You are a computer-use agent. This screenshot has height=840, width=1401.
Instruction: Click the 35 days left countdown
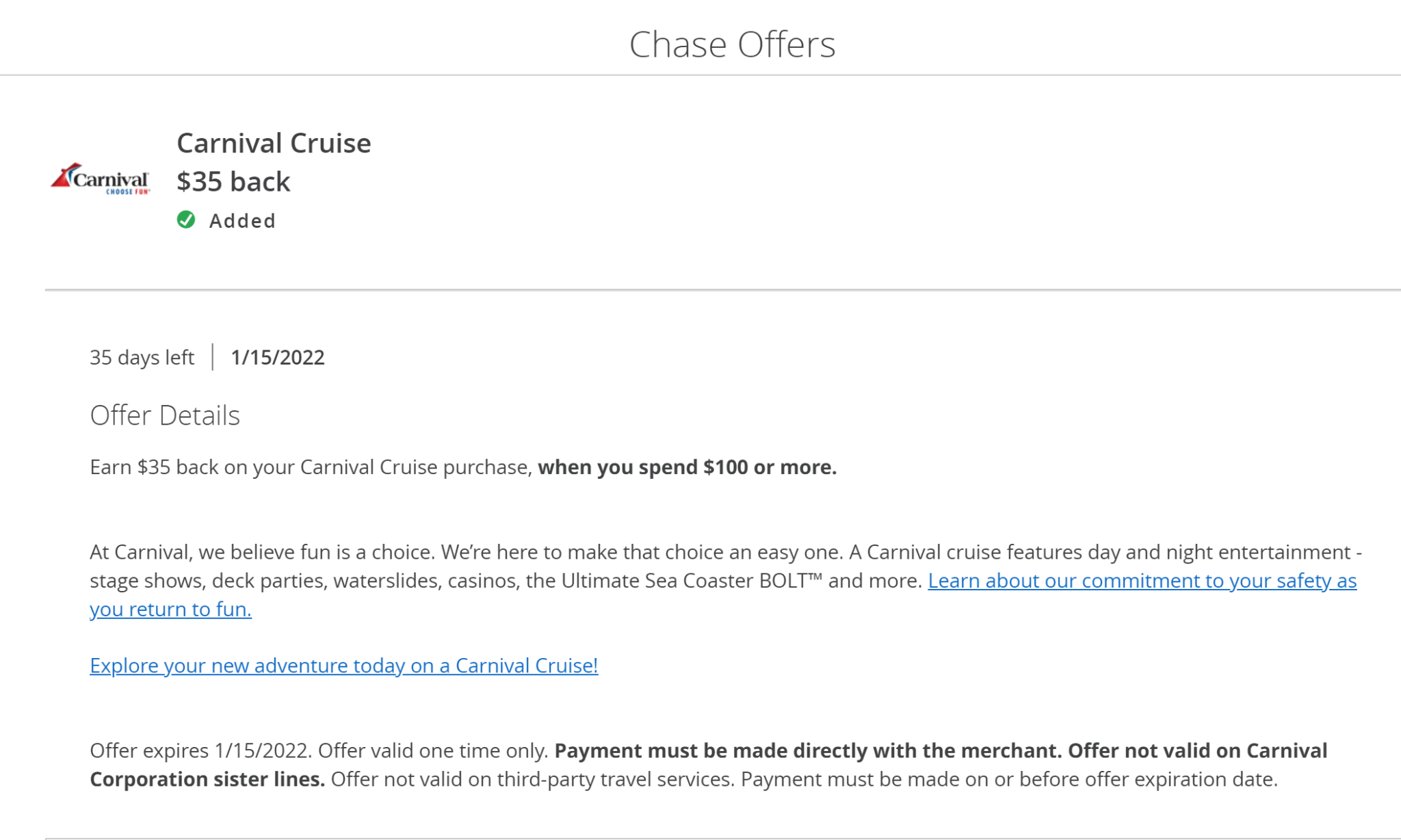[x=142, y=356]
